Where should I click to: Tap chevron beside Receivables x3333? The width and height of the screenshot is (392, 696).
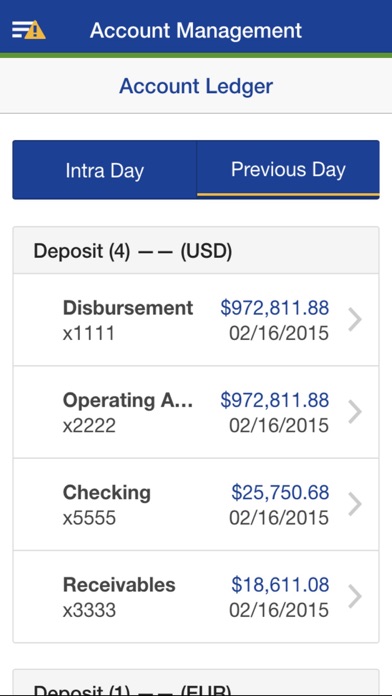pos(355,596)
